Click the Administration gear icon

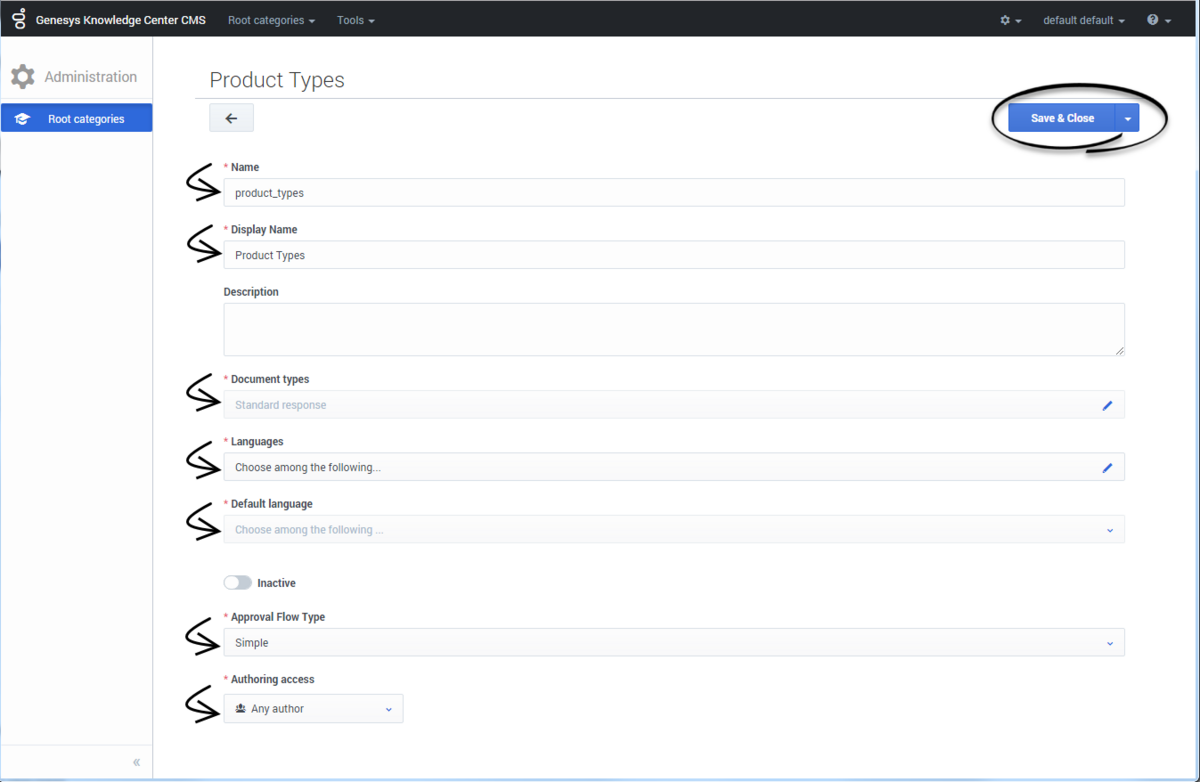click(x=22, y=77)
